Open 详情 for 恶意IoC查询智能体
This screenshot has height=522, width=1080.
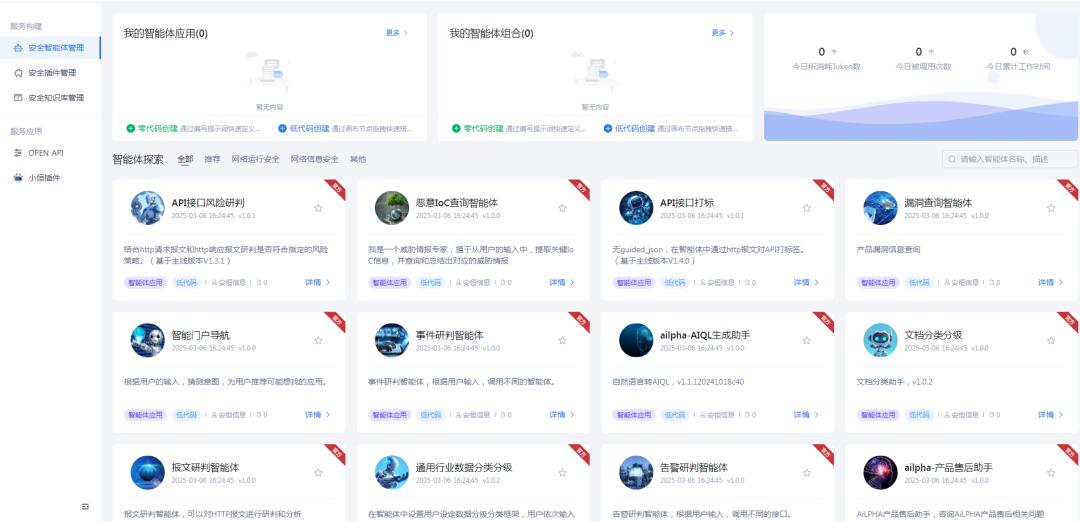(562, 282)
